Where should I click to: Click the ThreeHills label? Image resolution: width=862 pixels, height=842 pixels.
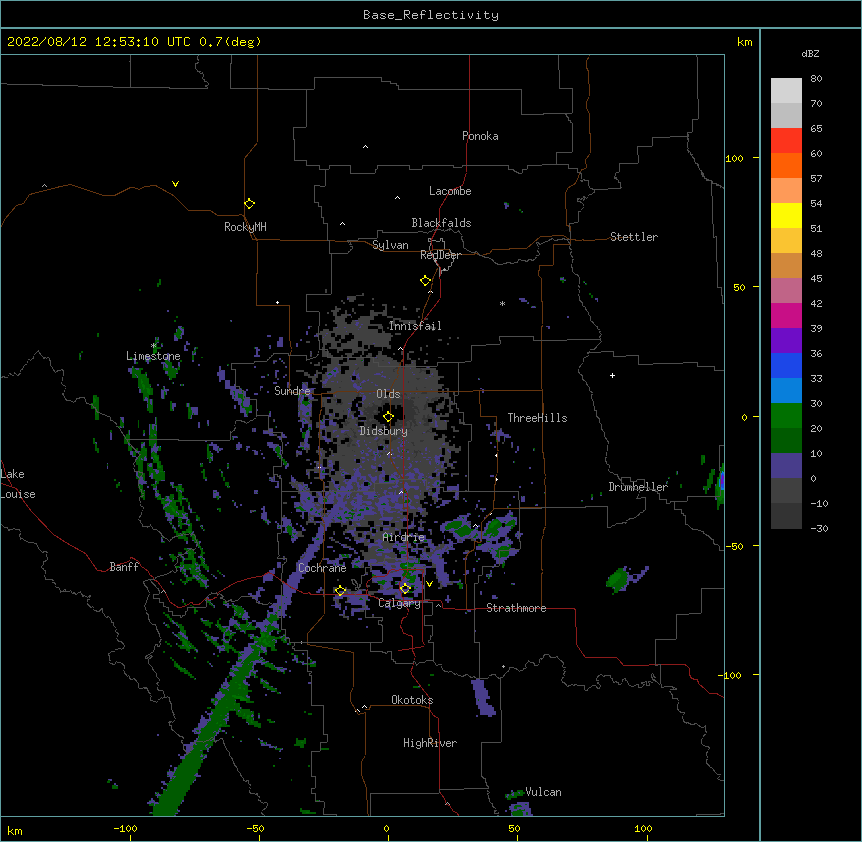[x=537, y=418]
